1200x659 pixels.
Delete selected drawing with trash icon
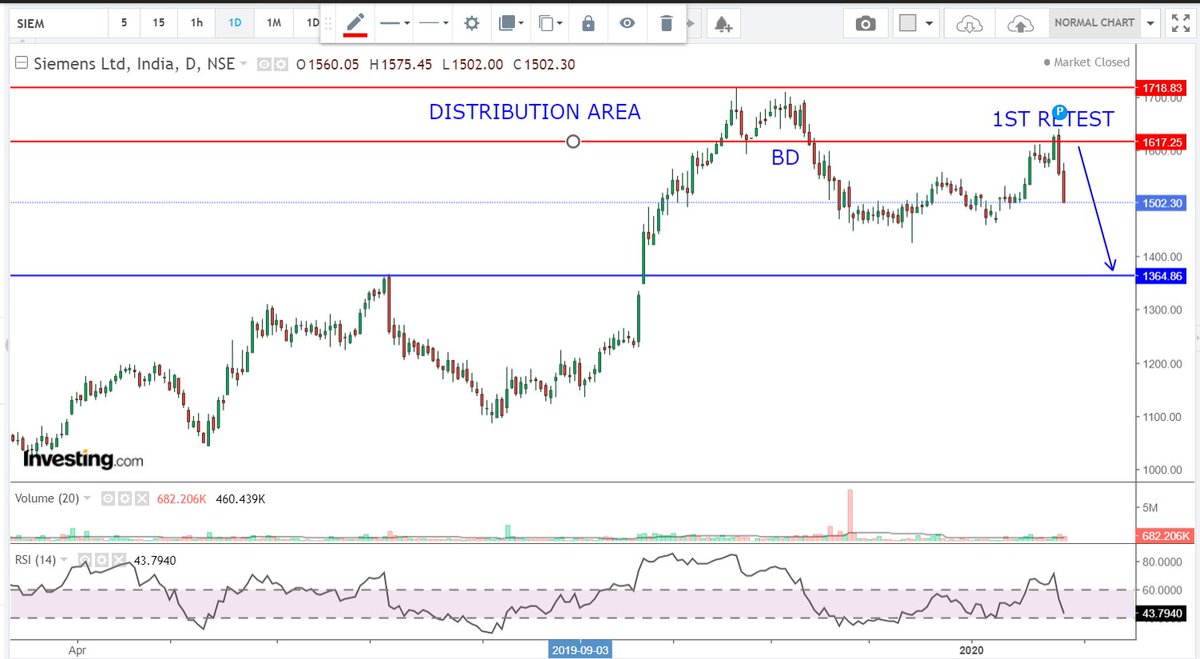coord(666,23)
